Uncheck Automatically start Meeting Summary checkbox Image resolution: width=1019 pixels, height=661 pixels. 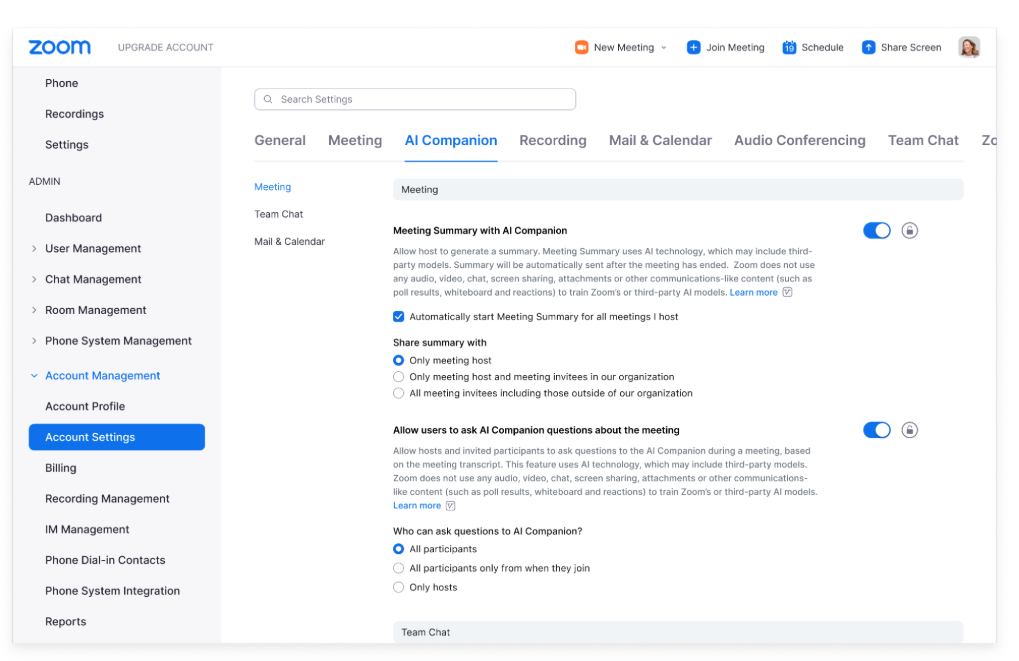click(398, 317)
